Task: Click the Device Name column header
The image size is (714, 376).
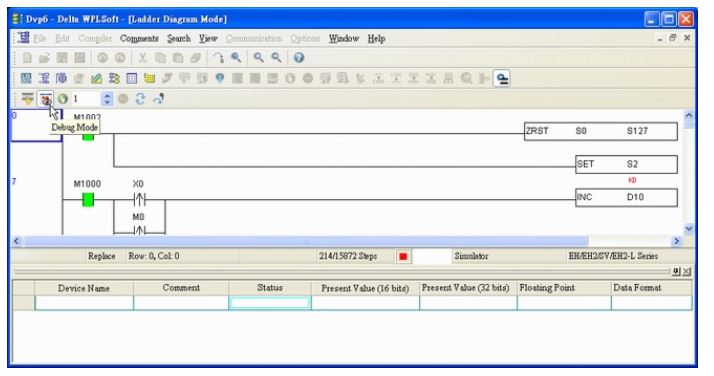Action: pos(84,288)
